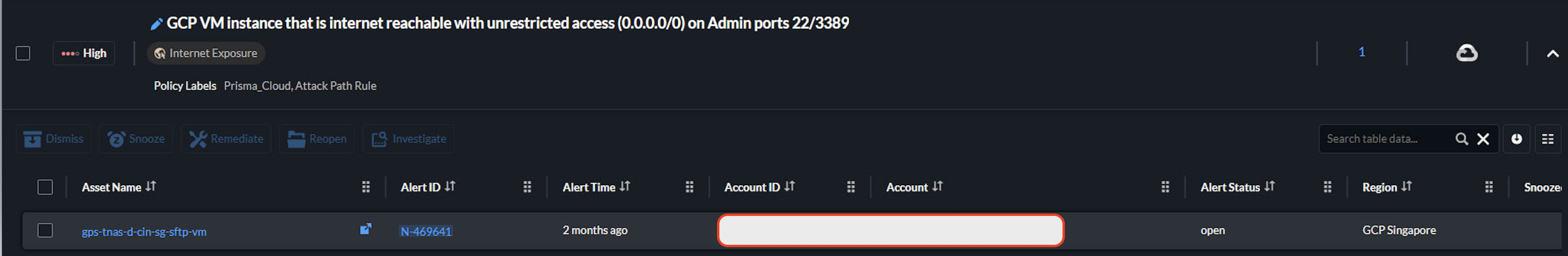Click the Dismiss button
Screen dimensions: 1568x256
pyautogui.click(x=53, y=139)
